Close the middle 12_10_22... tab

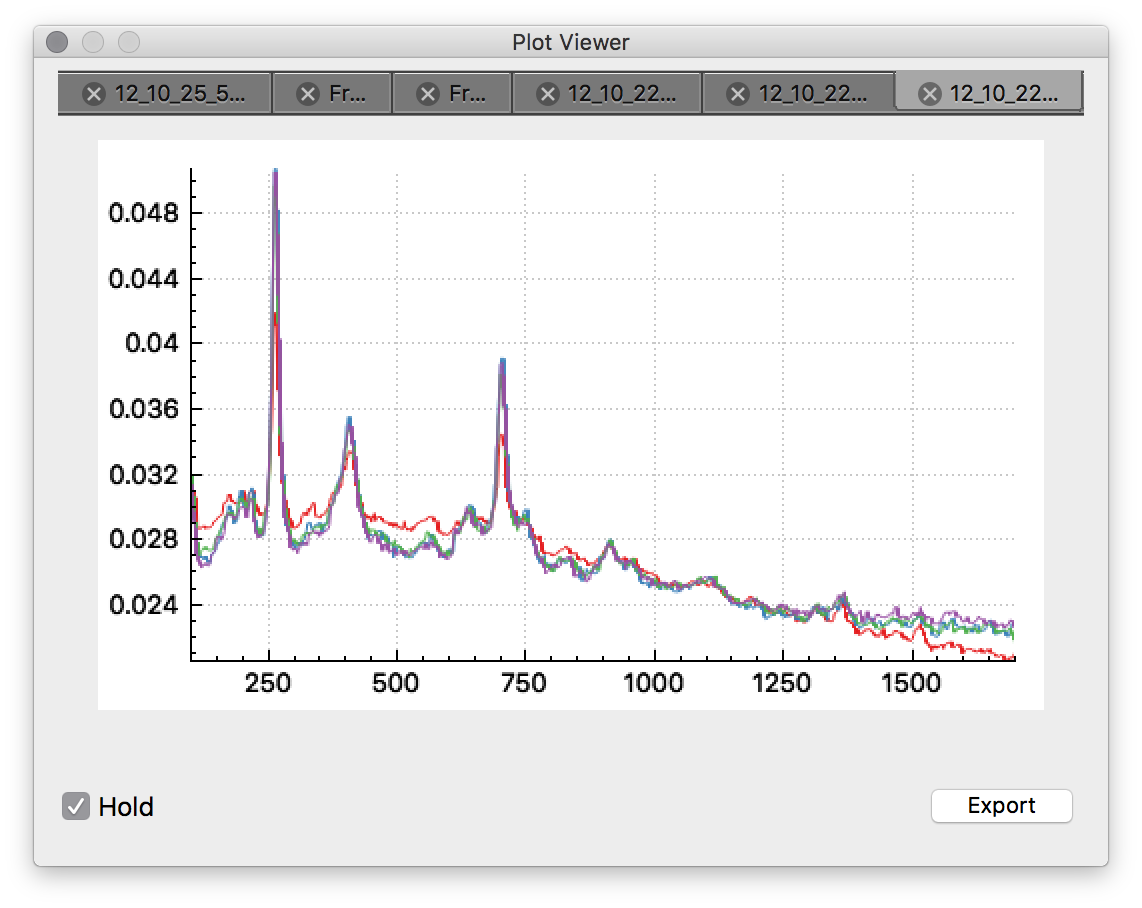(x=738, y=94)
